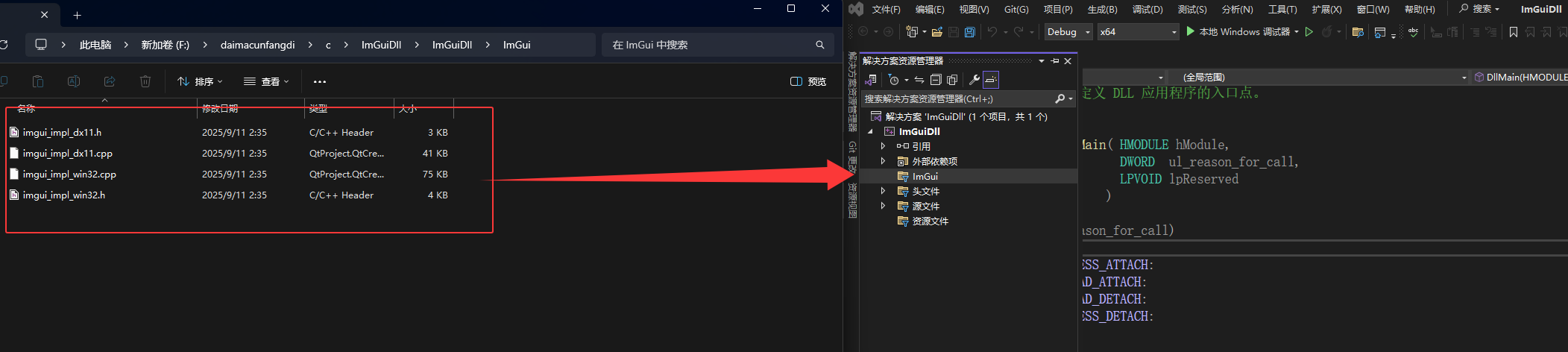Image resolution: width=1568 pixels, height=352 pixels.
Task: Open the Debug configuration dropdown
Action: point(1068,32)
